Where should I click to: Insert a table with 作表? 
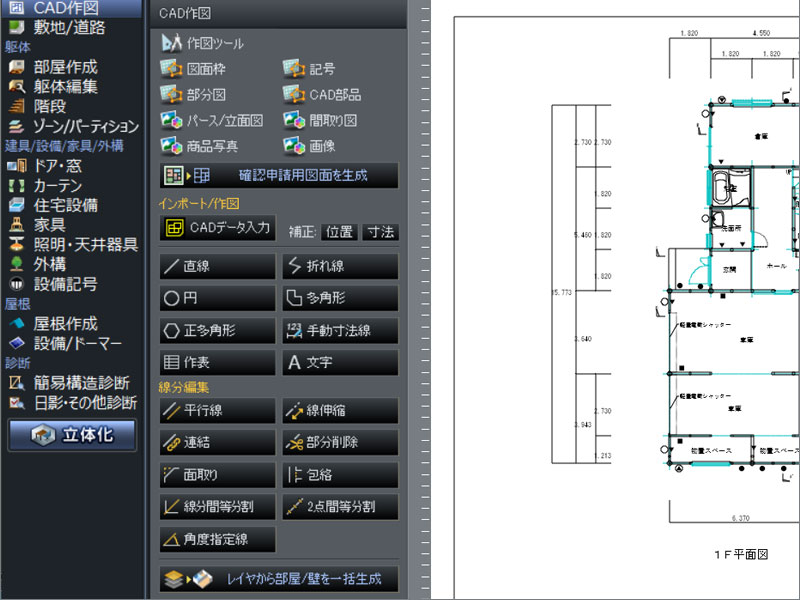click(217, 362)
